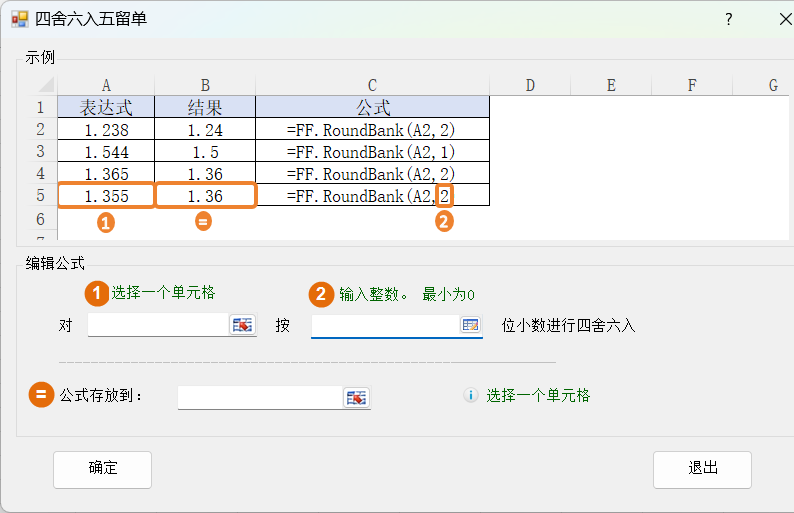Open help with the question mark button
This screenshot has height=513, width=794.
tap(729, 19)
